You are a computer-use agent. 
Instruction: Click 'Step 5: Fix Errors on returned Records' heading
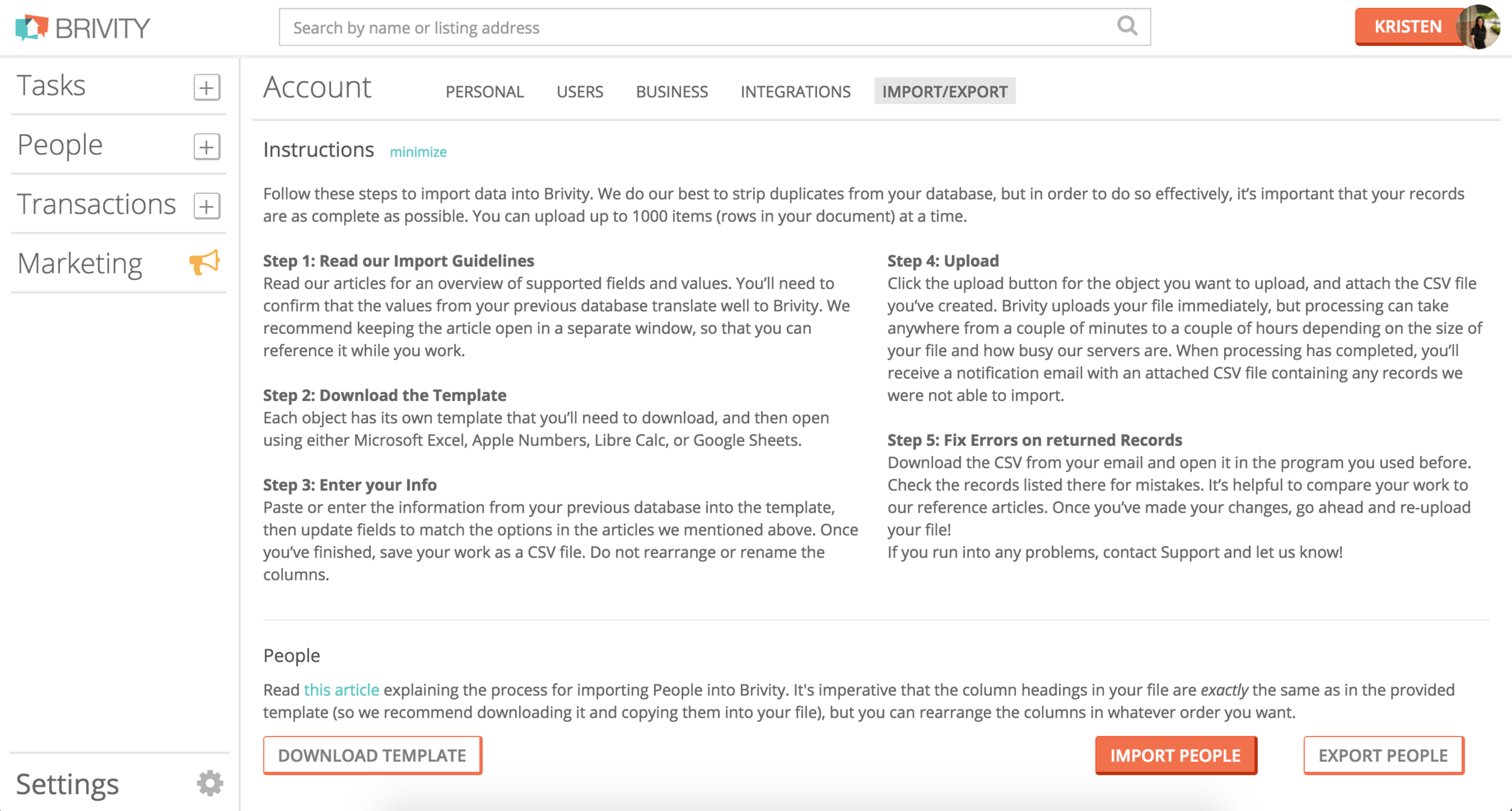tap(1034, 440)
